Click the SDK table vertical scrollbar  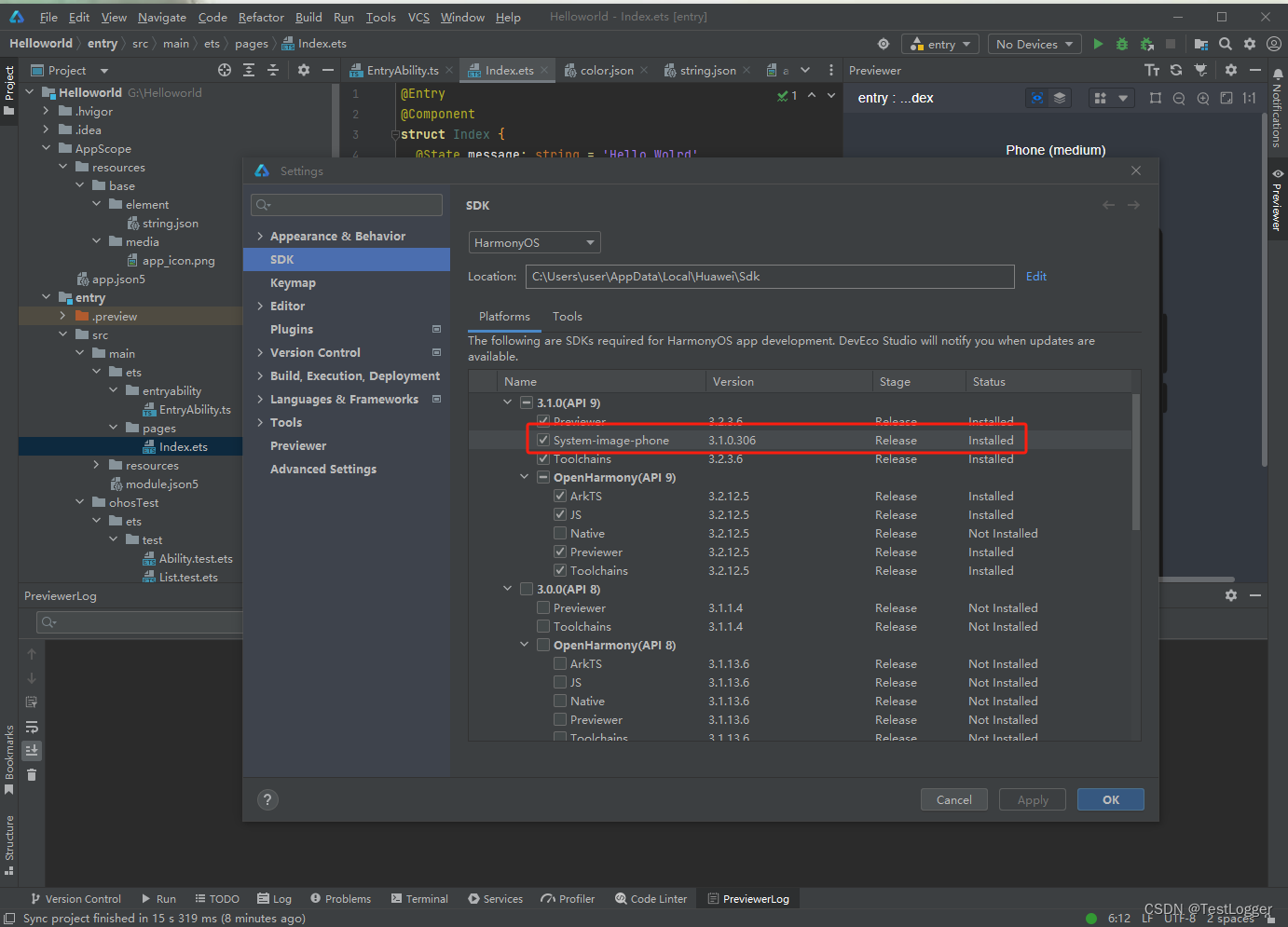click(x=1136, y=461)
